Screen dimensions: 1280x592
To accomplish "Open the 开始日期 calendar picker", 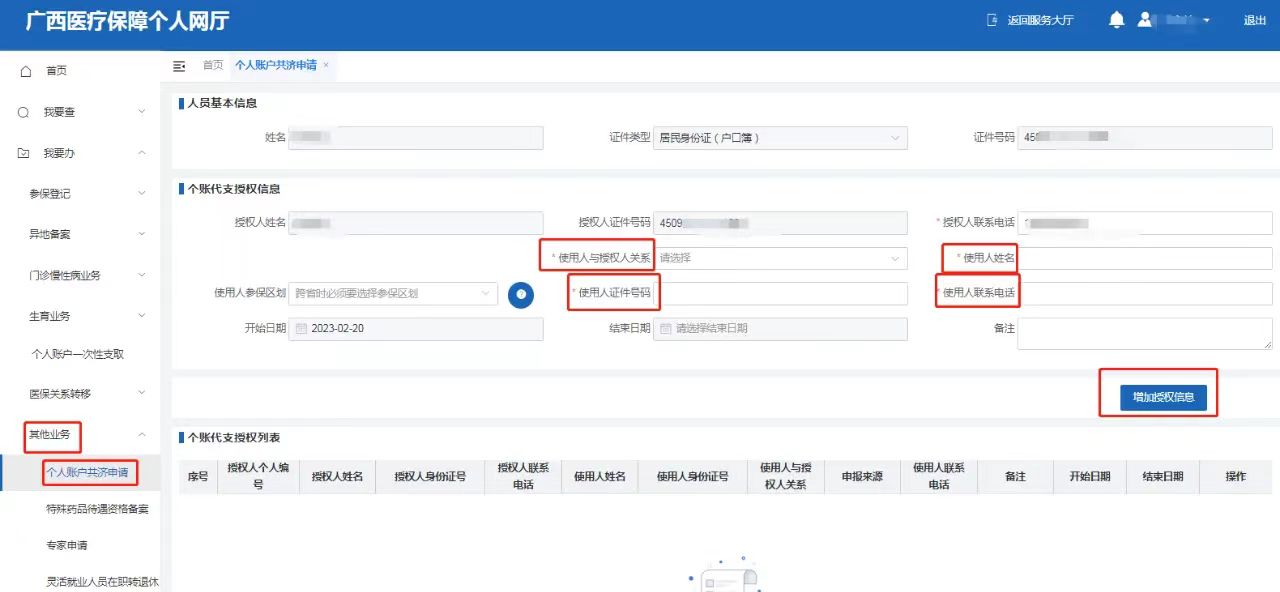I will (300, 328).
